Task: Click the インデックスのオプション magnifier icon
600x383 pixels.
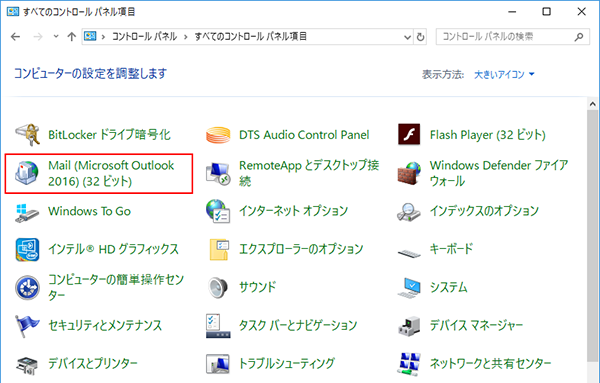Action: click(409, 212)
